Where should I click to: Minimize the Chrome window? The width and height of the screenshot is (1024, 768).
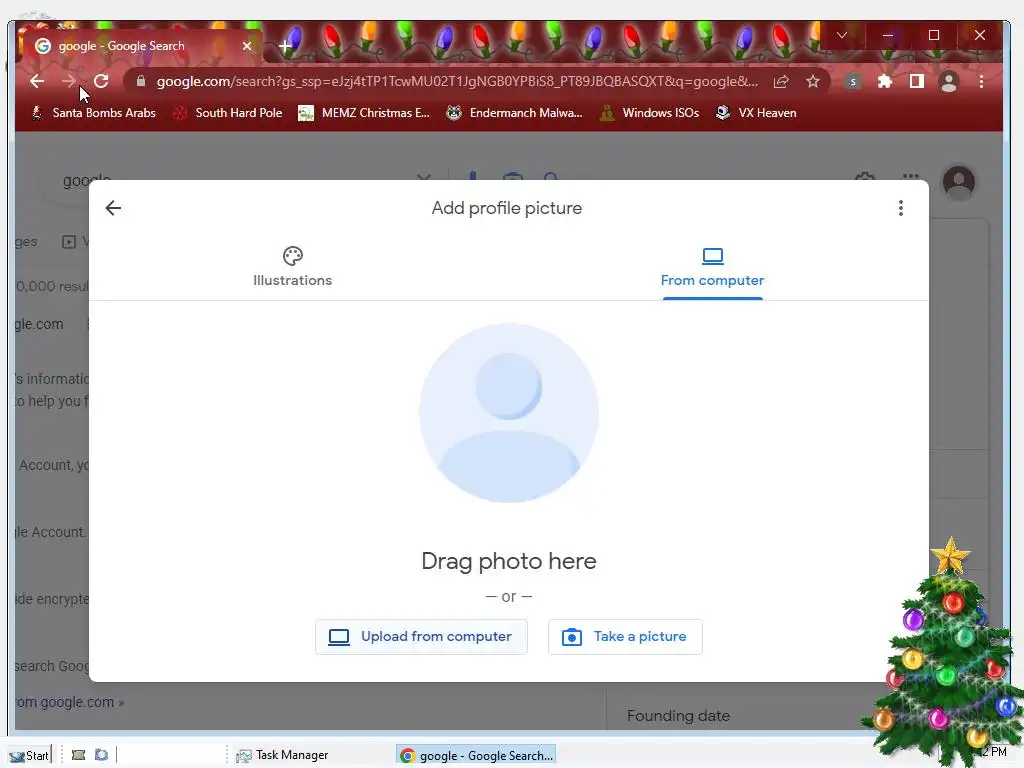point(888,35)
